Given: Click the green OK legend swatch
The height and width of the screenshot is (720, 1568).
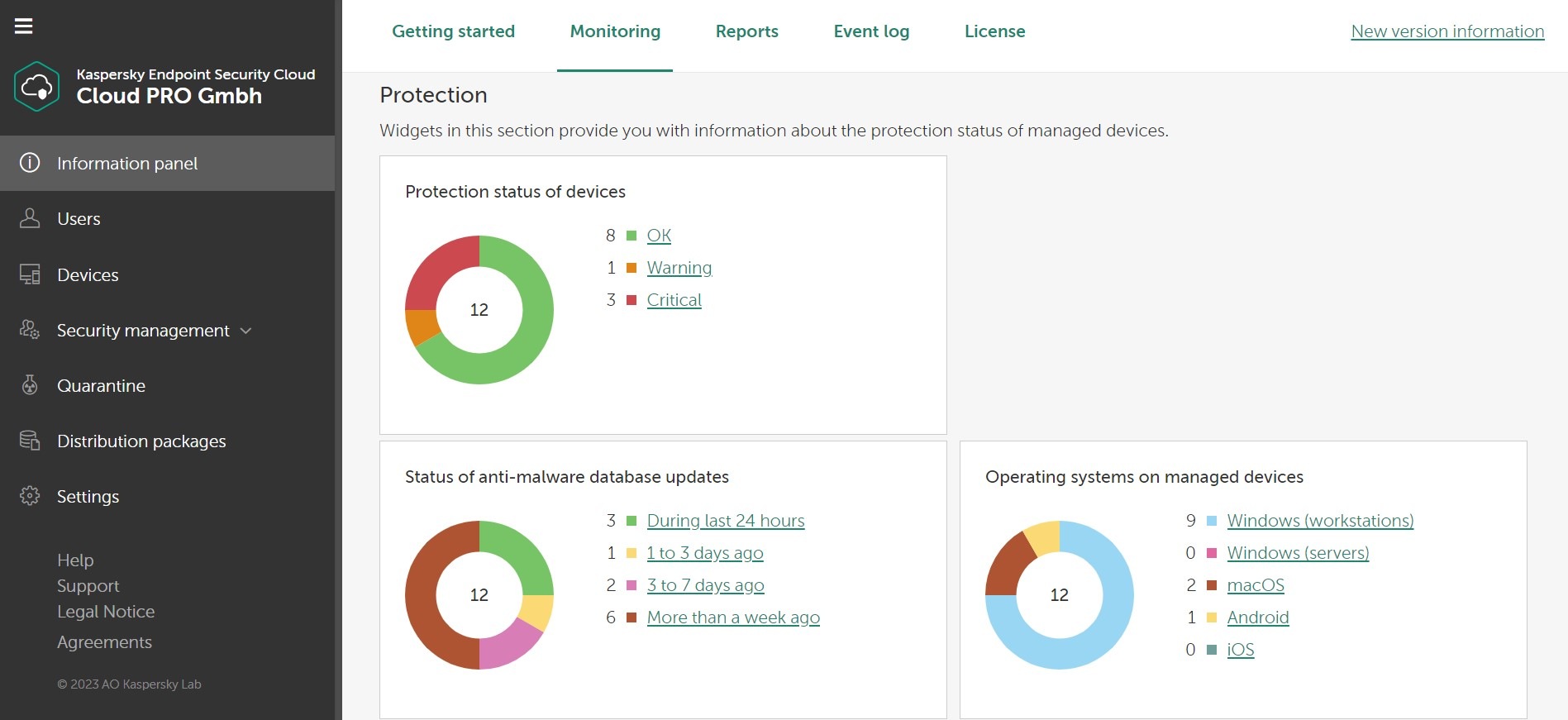Looking at the screenshot, I should 631,236.
